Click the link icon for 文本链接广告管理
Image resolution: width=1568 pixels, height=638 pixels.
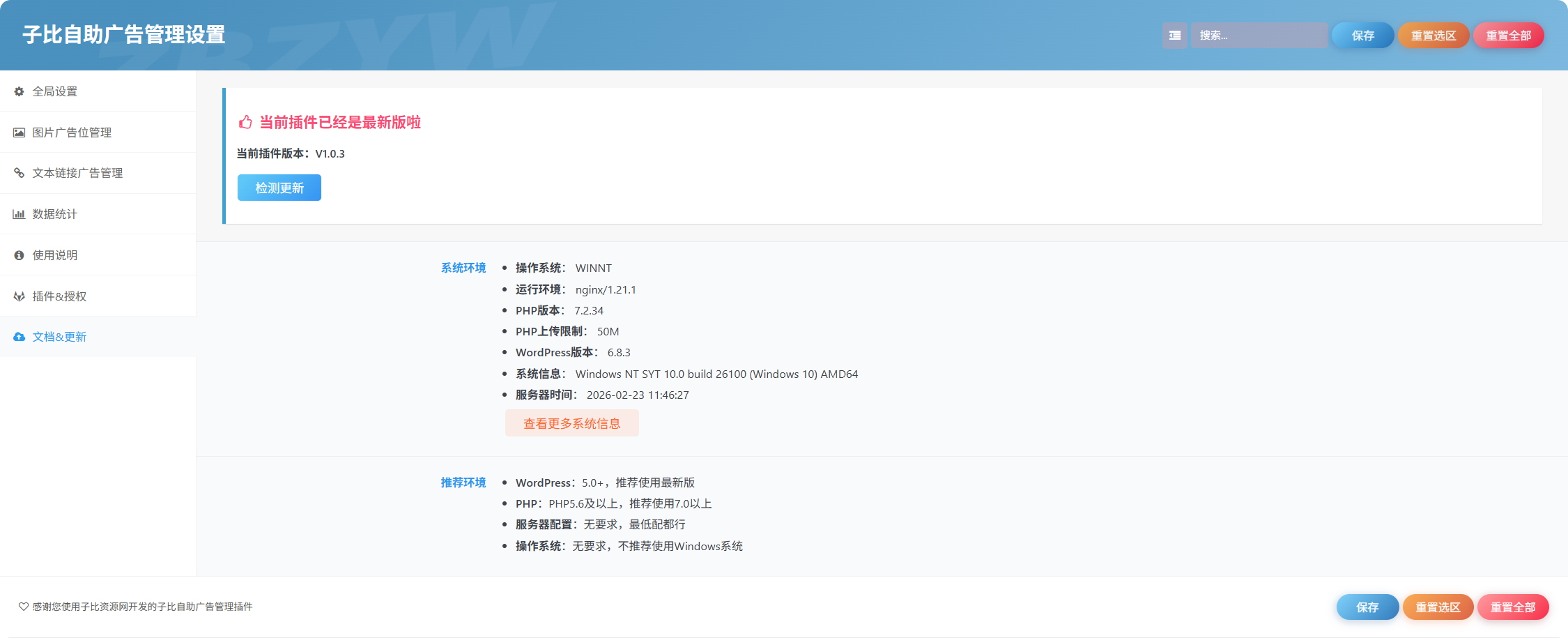[19, 173]
